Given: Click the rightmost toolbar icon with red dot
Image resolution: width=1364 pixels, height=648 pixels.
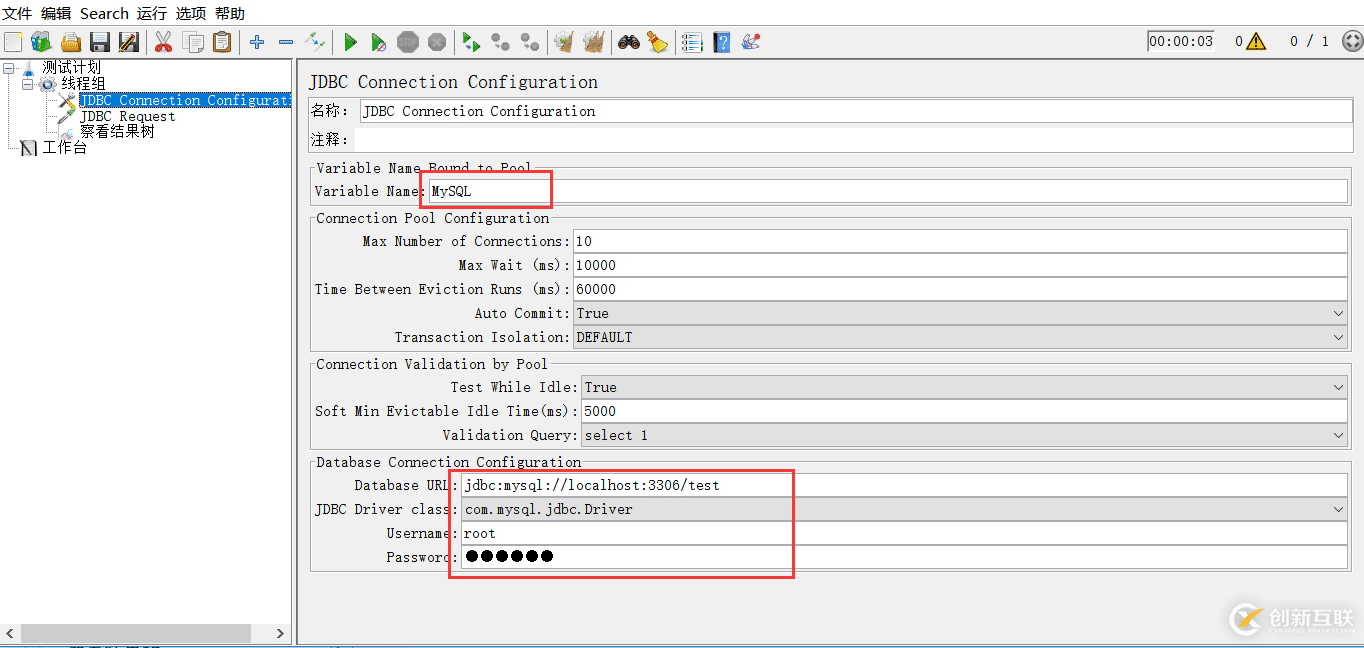Looking at the screenshot, I should tap(751, 42).
